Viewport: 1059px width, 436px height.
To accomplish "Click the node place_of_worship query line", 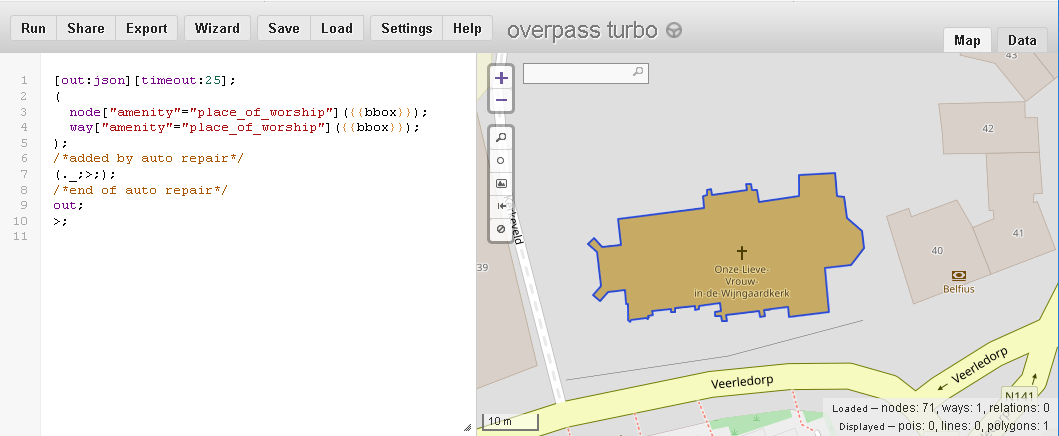I will point(249,111).
